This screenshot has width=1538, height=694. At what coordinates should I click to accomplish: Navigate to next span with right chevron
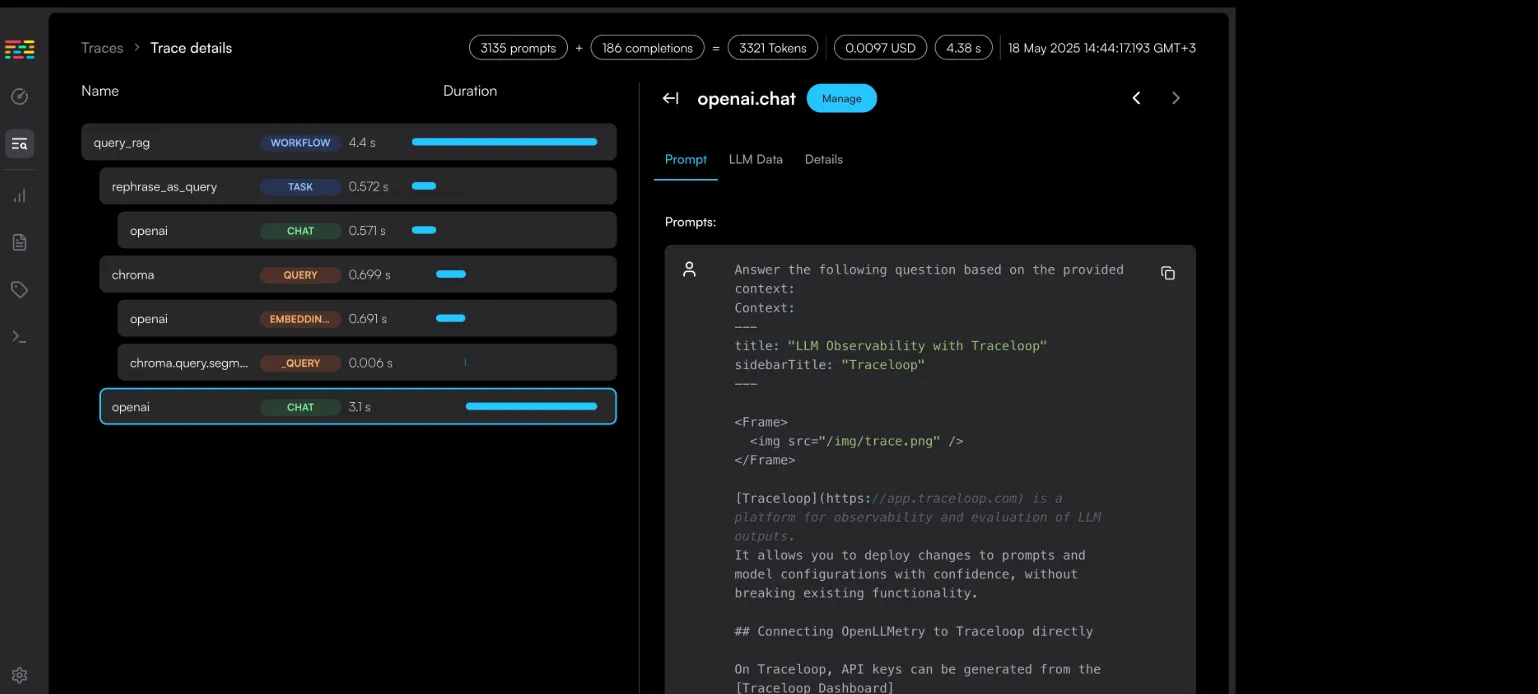click(1176, 98)
